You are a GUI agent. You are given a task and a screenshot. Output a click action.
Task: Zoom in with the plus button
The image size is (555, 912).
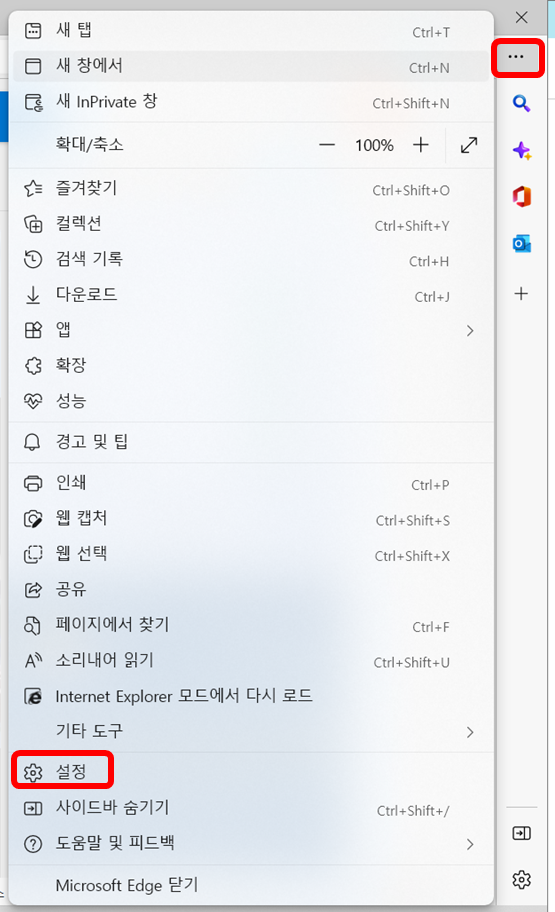click(421, 145)
